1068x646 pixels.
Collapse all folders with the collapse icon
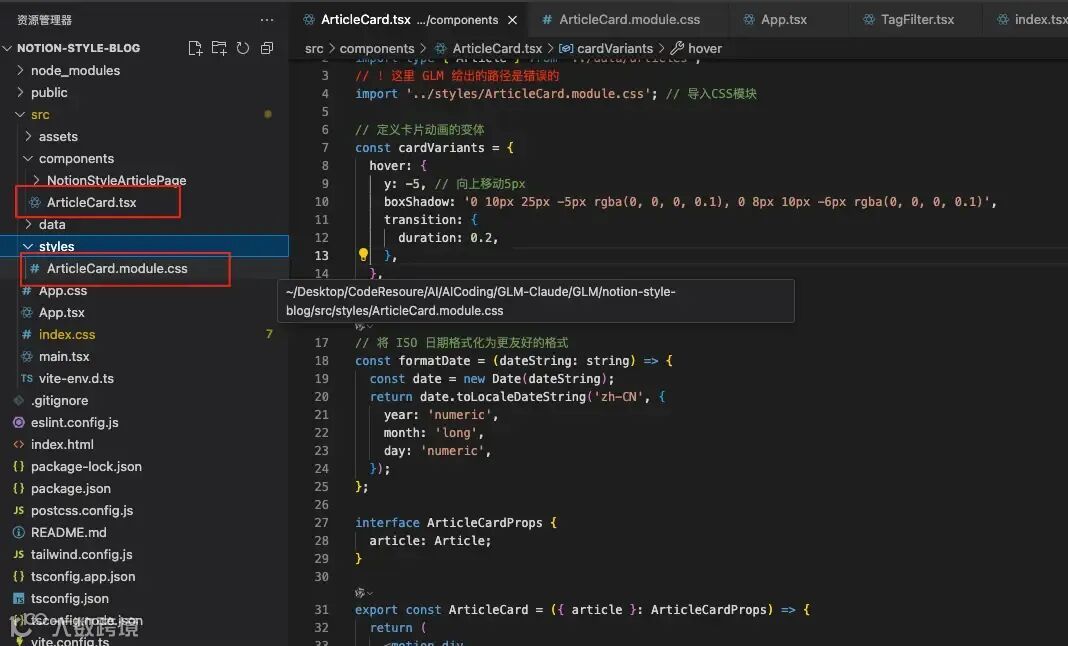267,48
